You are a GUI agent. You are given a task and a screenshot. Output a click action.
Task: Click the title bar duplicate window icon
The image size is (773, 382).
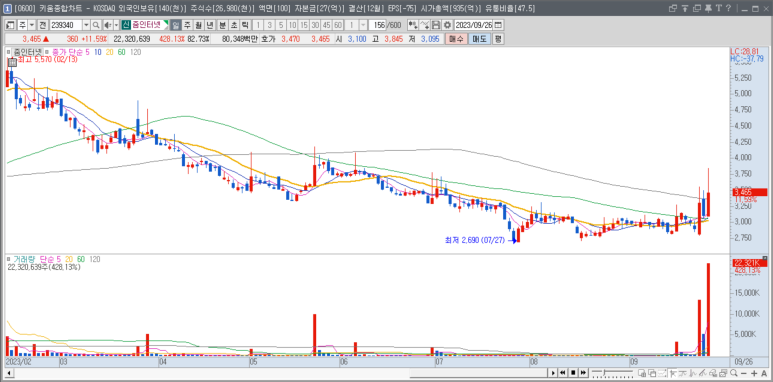click(697, 8)
